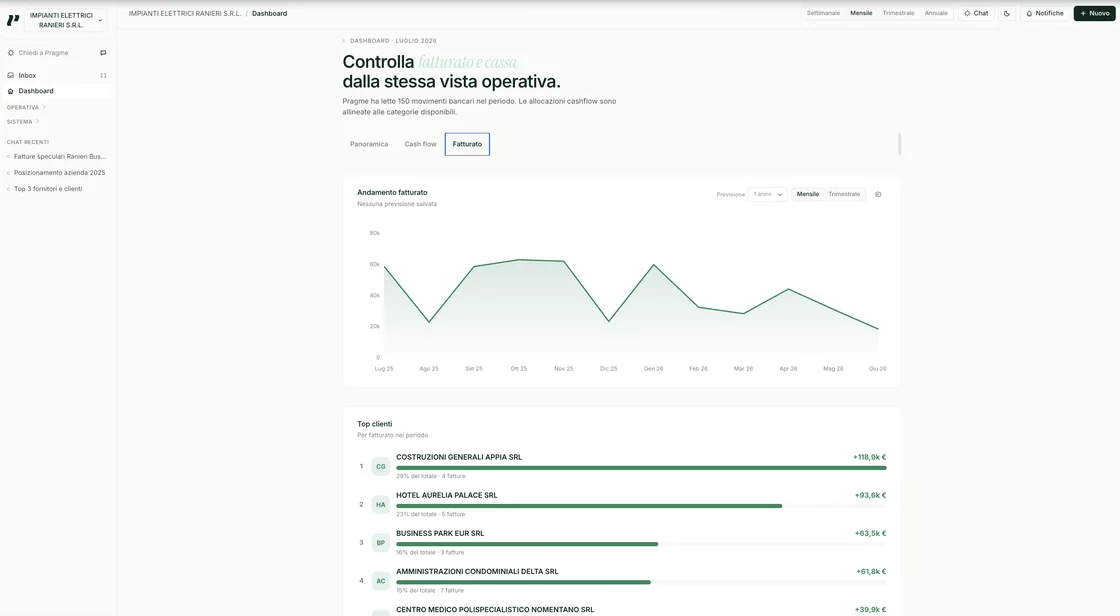Click progress bar of BUSINESS PARK EUR SRL
This screenshot has height=616, width=1120.
(641, 544)
